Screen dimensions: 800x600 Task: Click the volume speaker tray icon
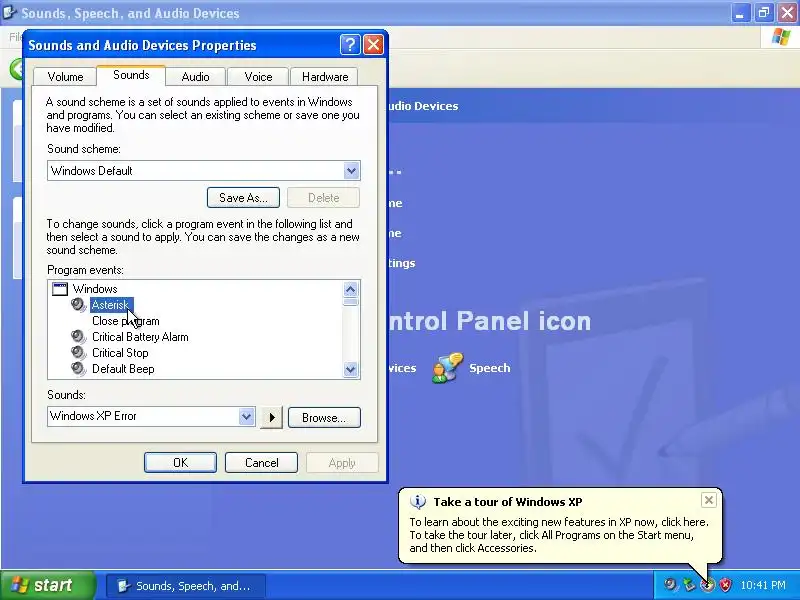point(670,585)
